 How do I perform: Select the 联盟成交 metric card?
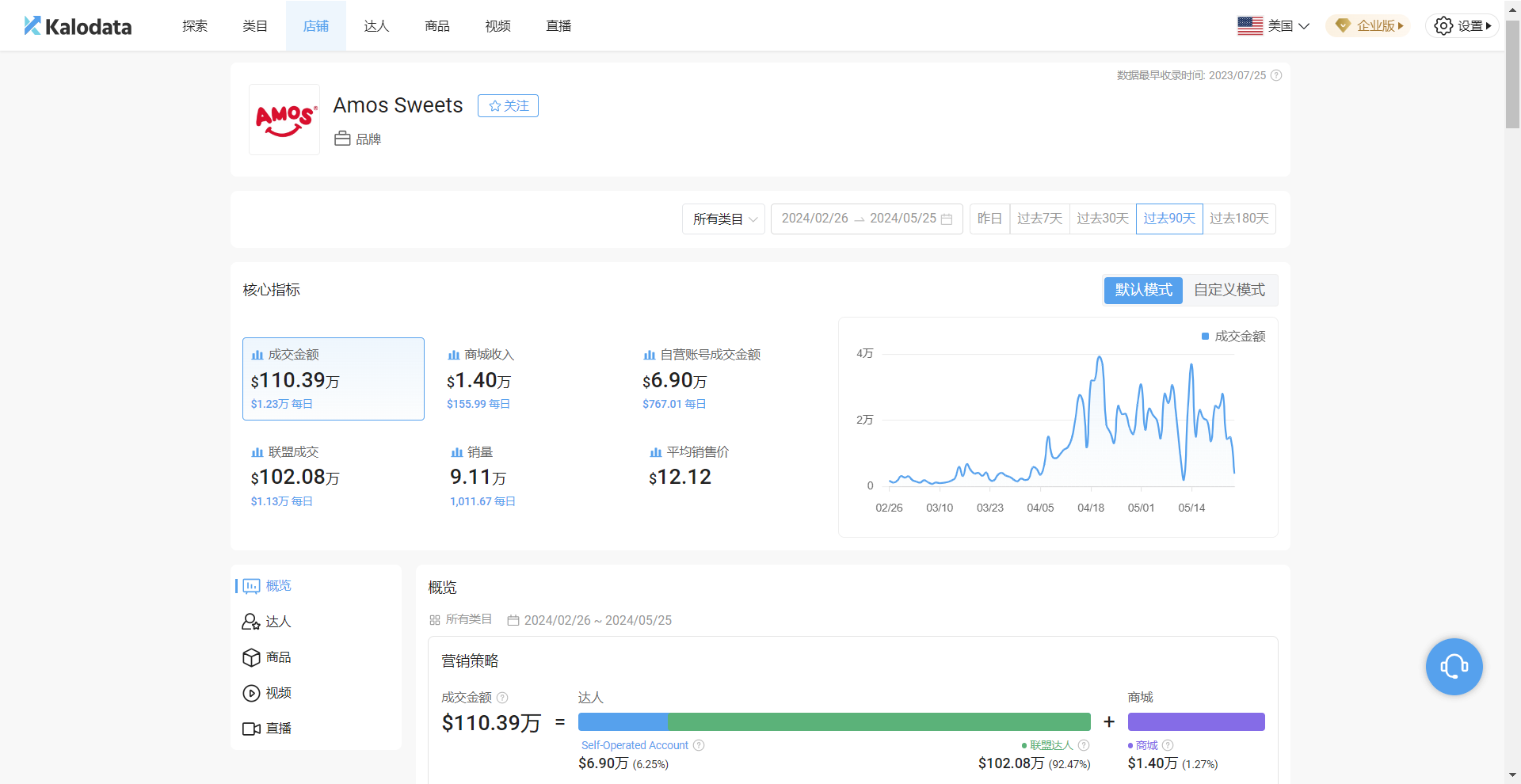coord(333,476)
